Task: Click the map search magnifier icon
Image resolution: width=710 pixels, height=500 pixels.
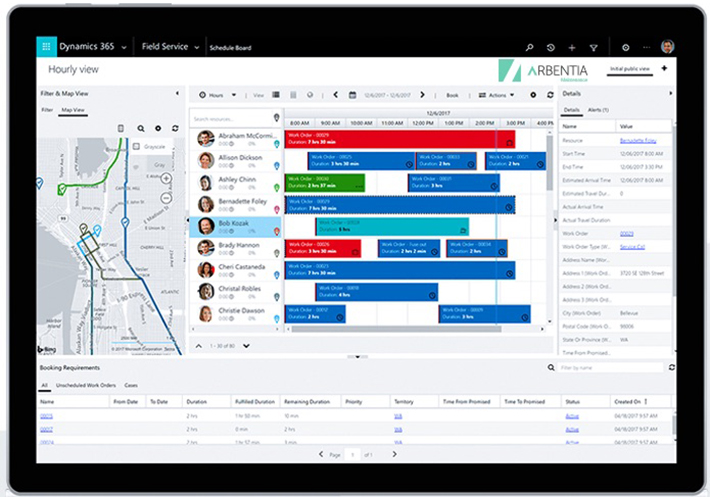Action: 141,129
